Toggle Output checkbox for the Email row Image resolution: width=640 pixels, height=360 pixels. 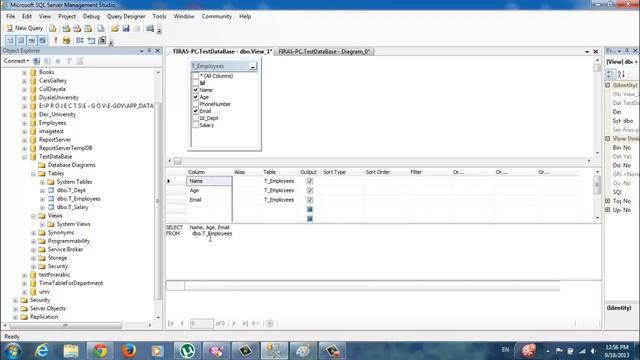[310, 200]
